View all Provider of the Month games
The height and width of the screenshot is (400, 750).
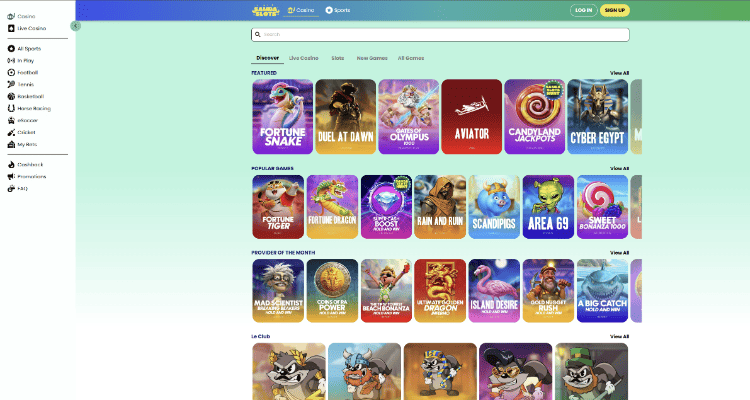pos(619,253)
